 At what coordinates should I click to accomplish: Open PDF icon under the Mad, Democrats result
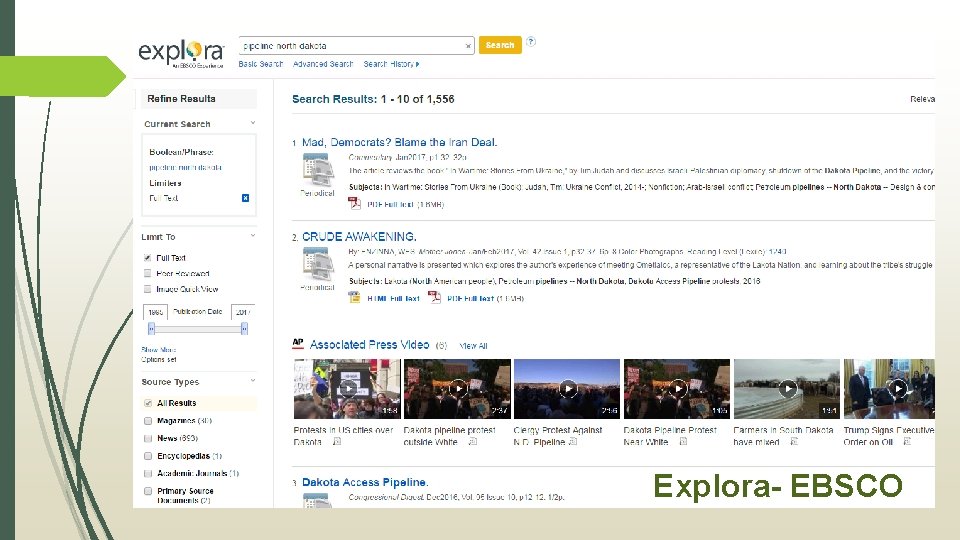(354, 203)
